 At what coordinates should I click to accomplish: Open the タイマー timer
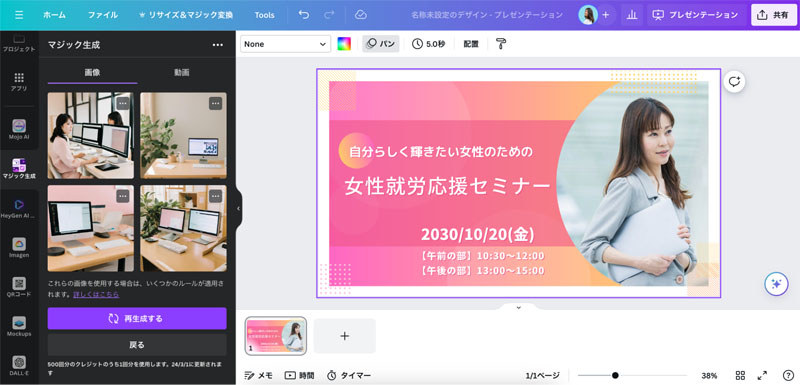349,375
